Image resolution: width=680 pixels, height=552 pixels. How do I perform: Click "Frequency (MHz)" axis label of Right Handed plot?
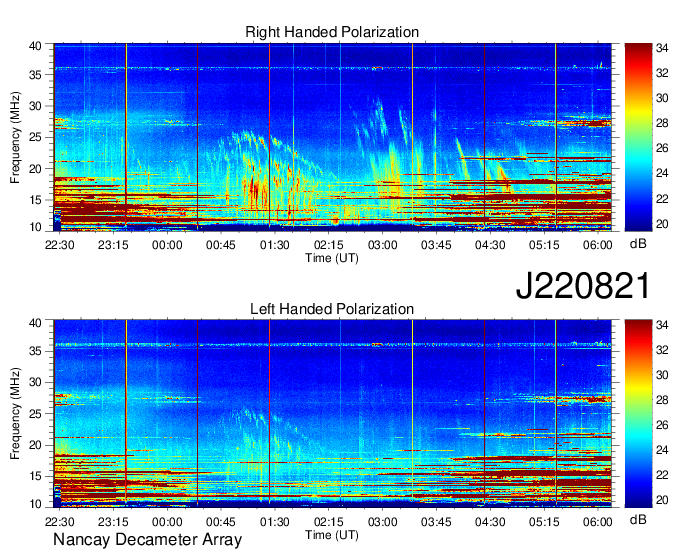(x=15, y=137)
